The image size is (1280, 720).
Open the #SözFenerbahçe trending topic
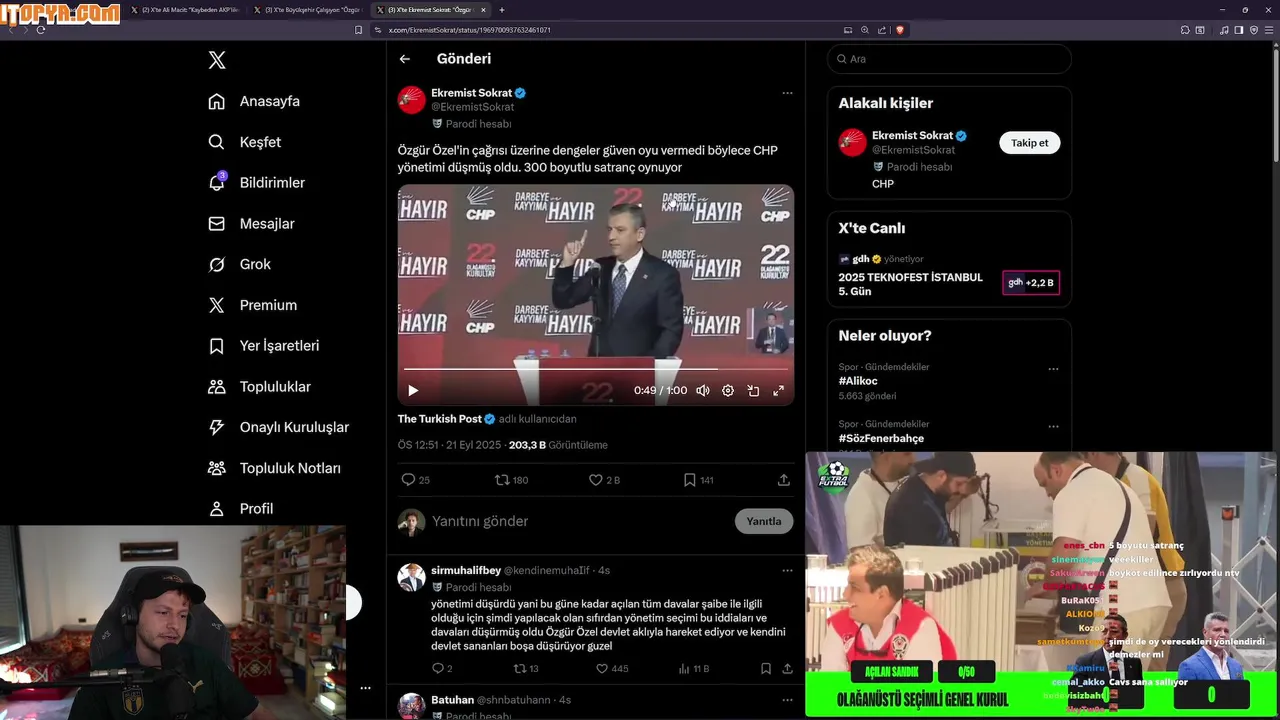[881, 438]
